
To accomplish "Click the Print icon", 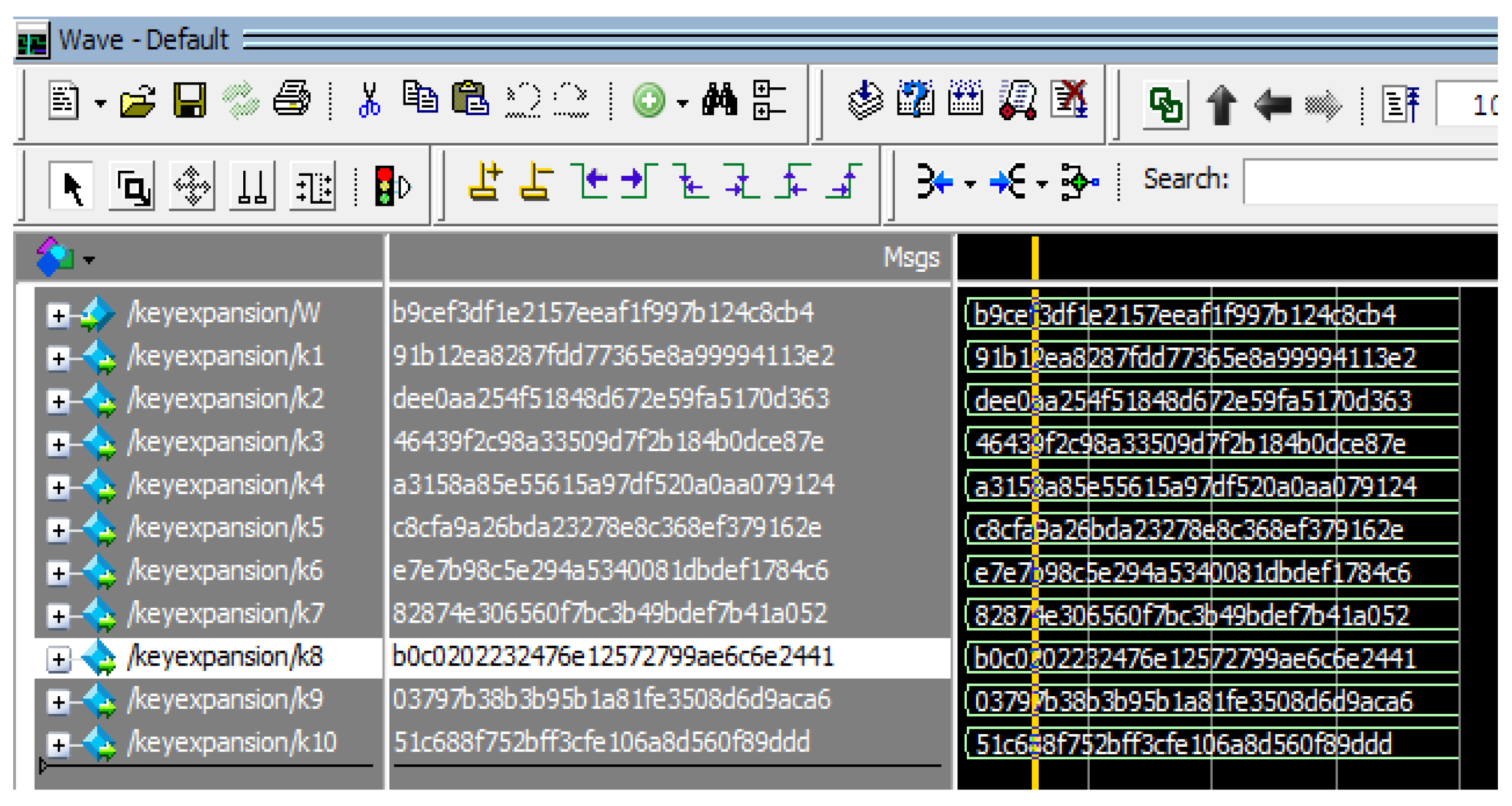I will [x=292, y=99].
